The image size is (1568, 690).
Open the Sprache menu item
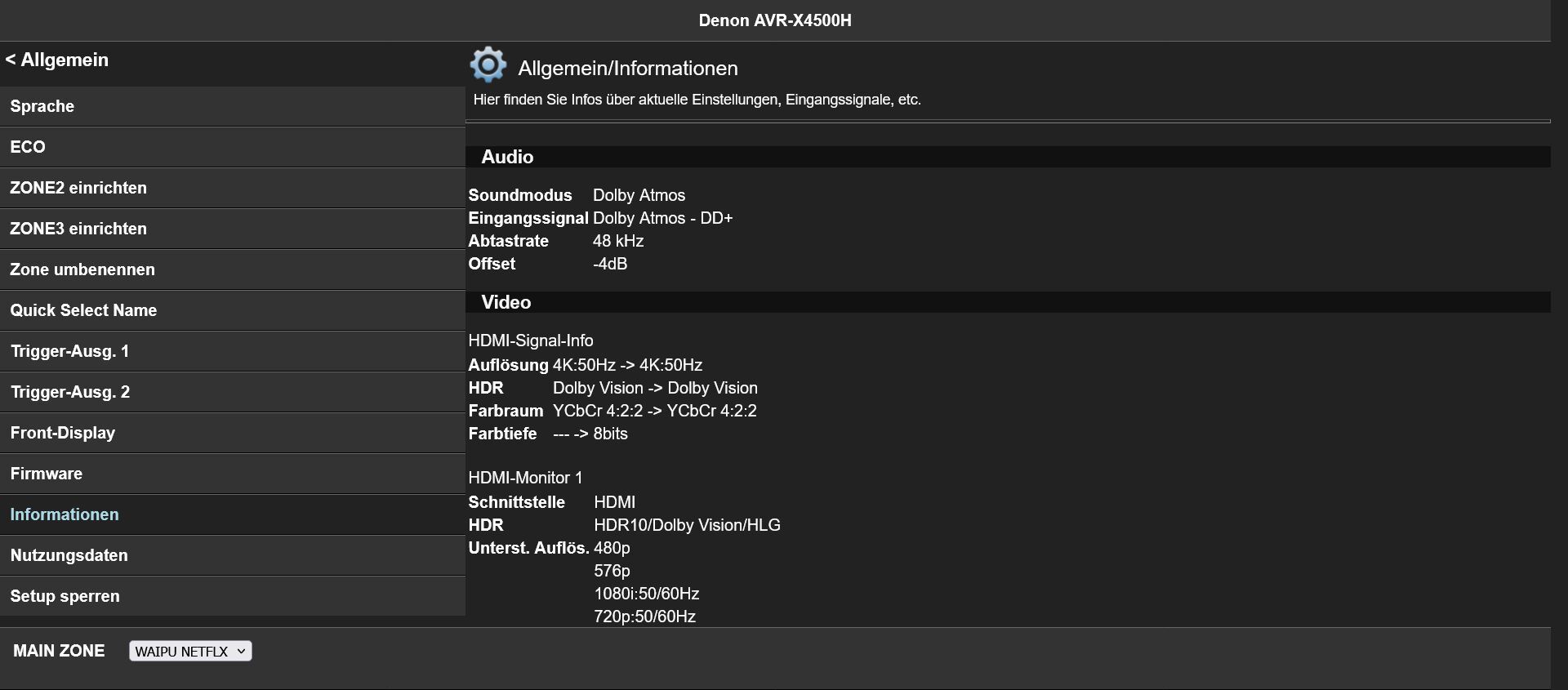tap(42, 106)
